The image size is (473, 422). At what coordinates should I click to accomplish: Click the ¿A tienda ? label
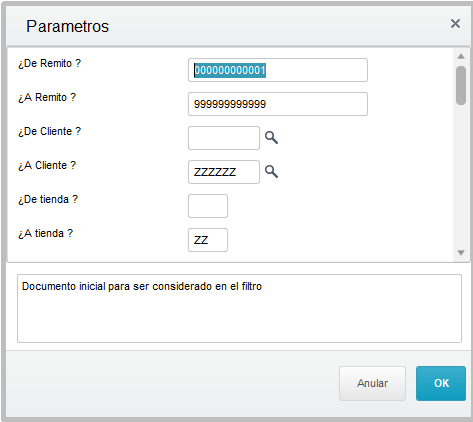(x=45, y=233)
